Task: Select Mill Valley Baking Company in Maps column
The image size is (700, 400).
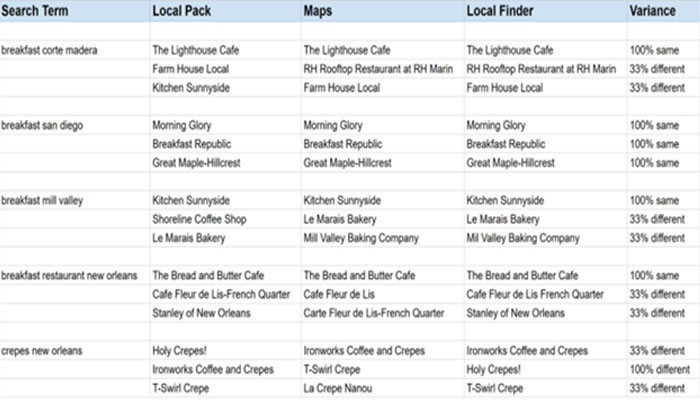Action: (x=361, y=238)
